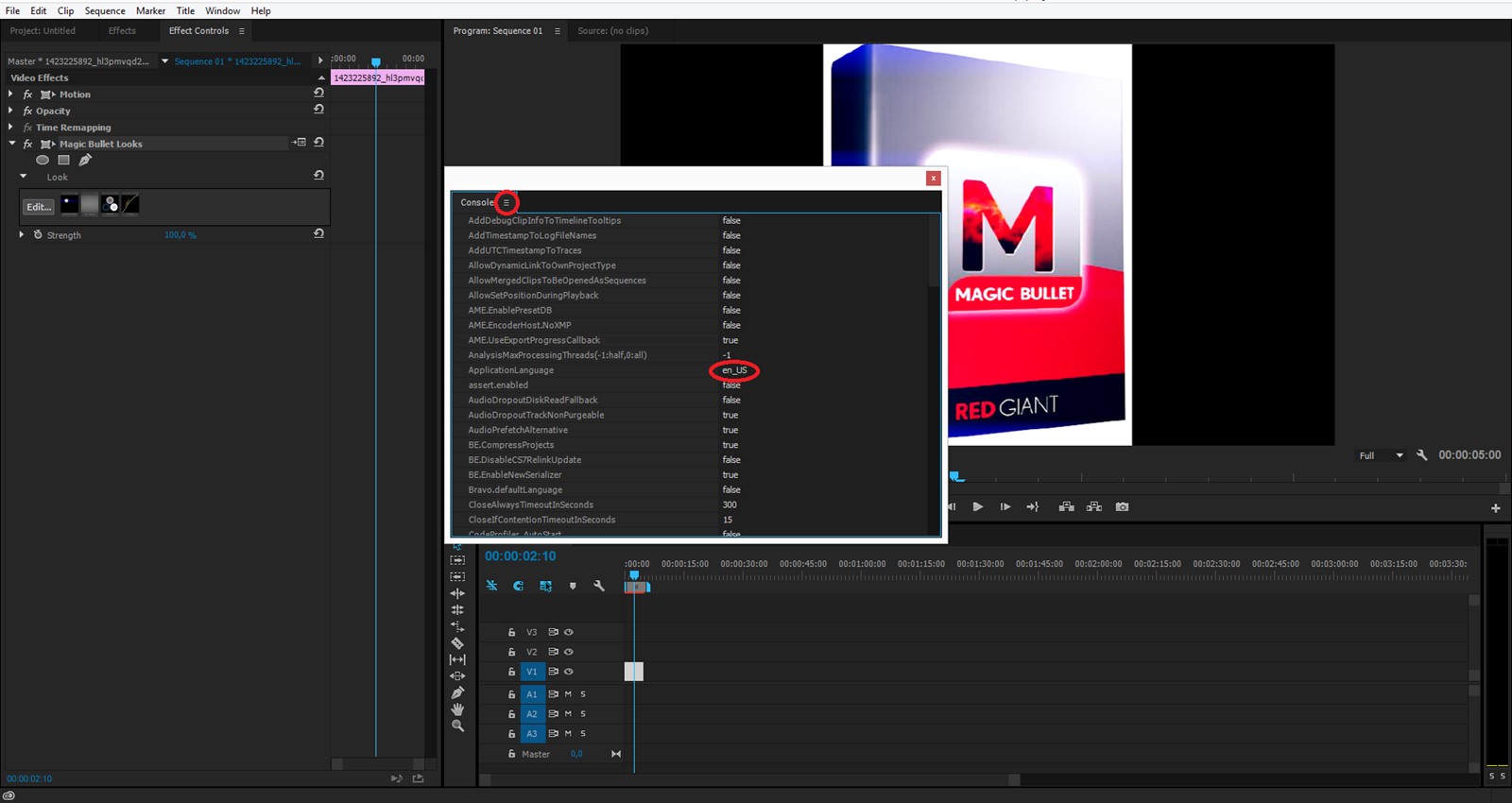Screen dimensions: 1512x803
Task: Select the Pen tool in the timeline toolbar
Action: 457,692
